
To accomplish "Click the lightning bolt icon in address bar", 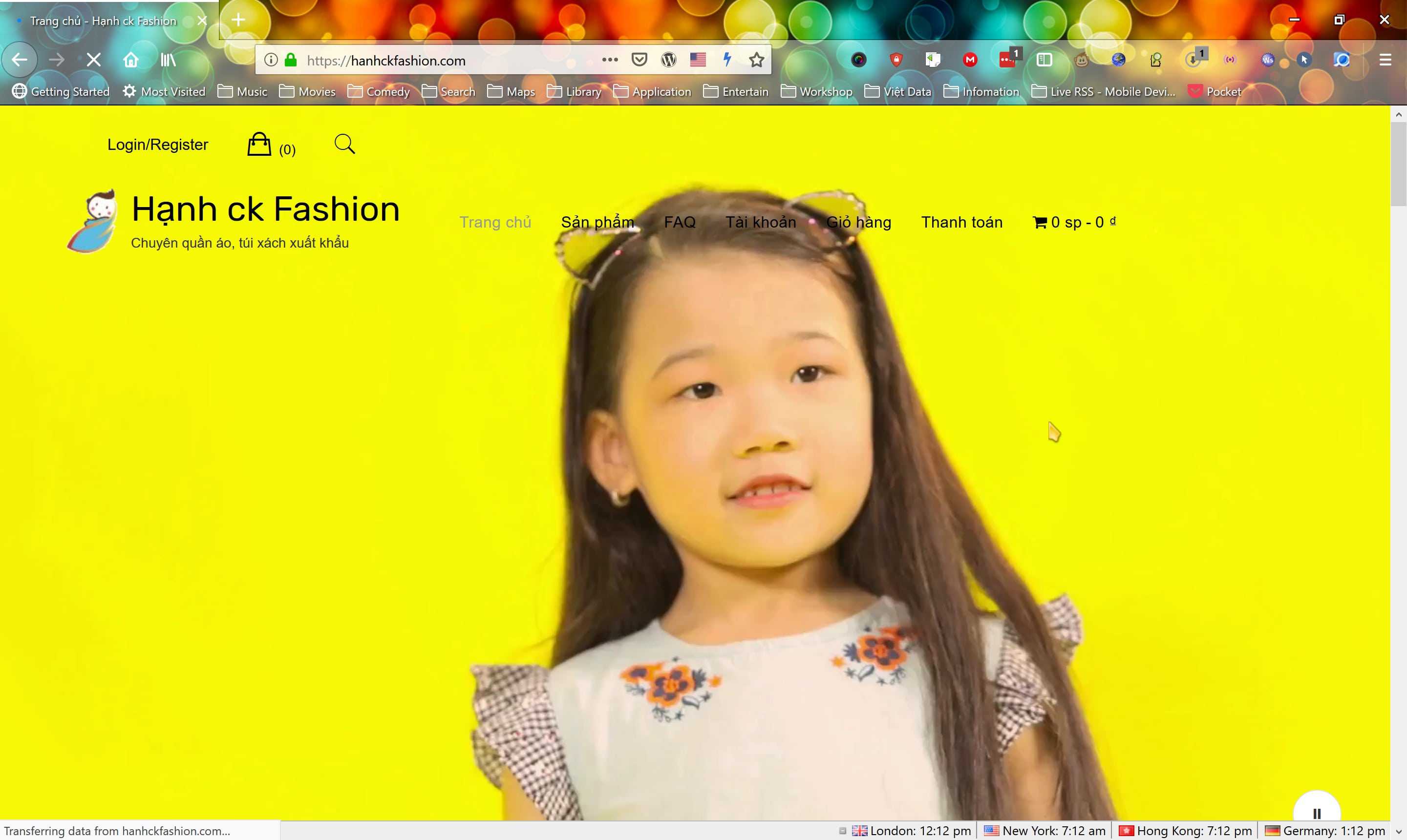I will (727, 60).
